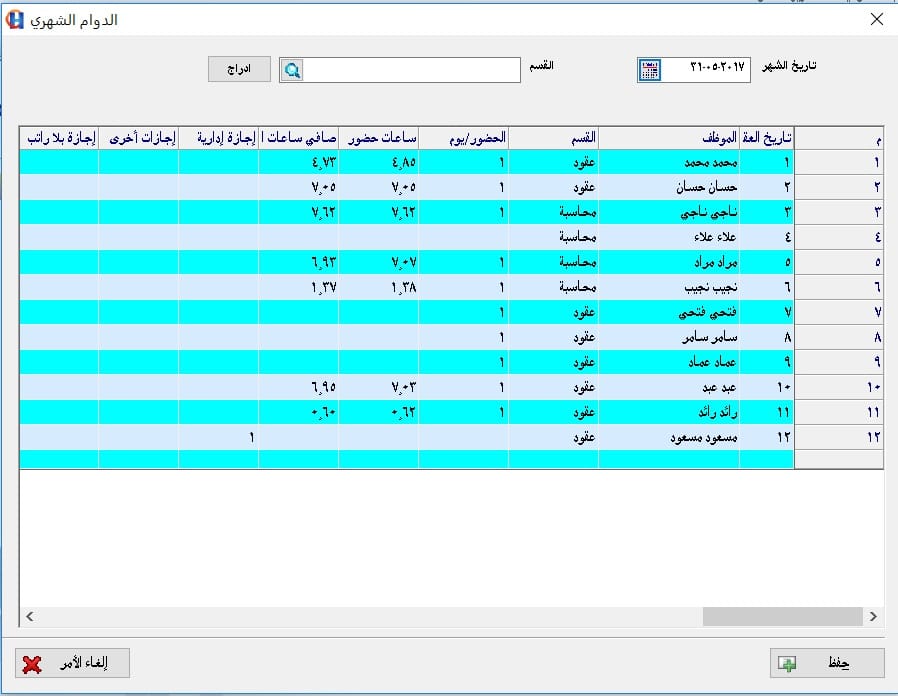The width and height of the screenshot is (898, 696).
Task: Select employee ناجي ناجي cell
Action: (x=669, y=213)
